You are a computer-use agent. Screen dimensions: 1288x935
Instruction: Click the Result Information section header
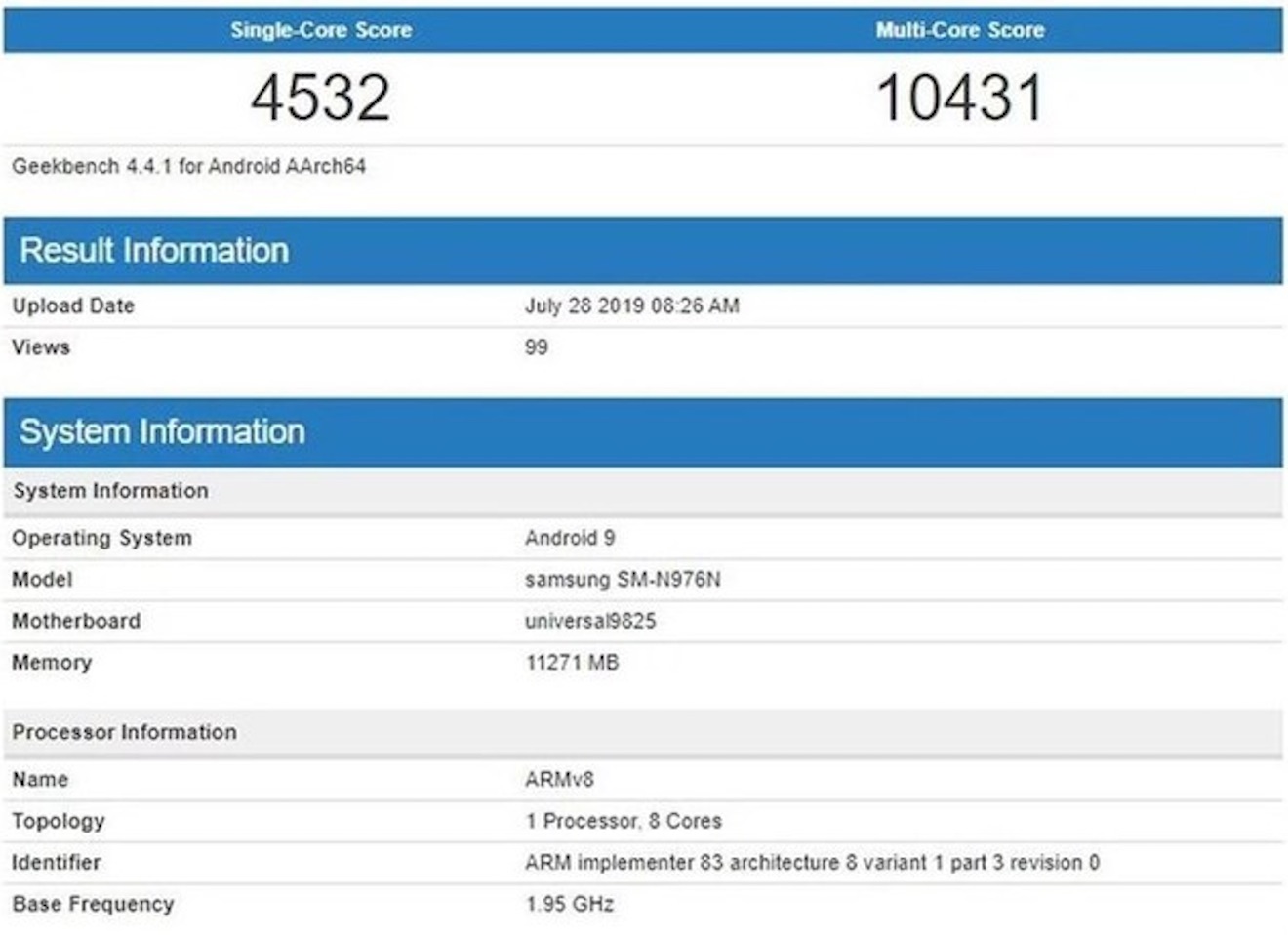click(643, 251)
